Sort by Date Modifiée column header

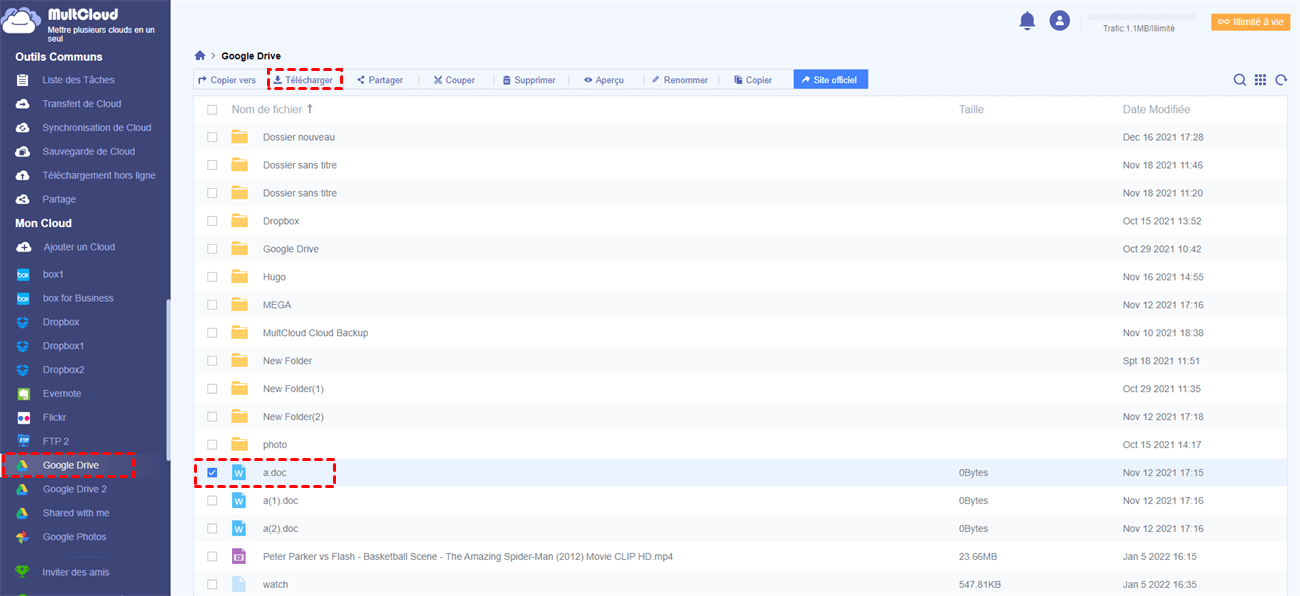(1156, 109)
